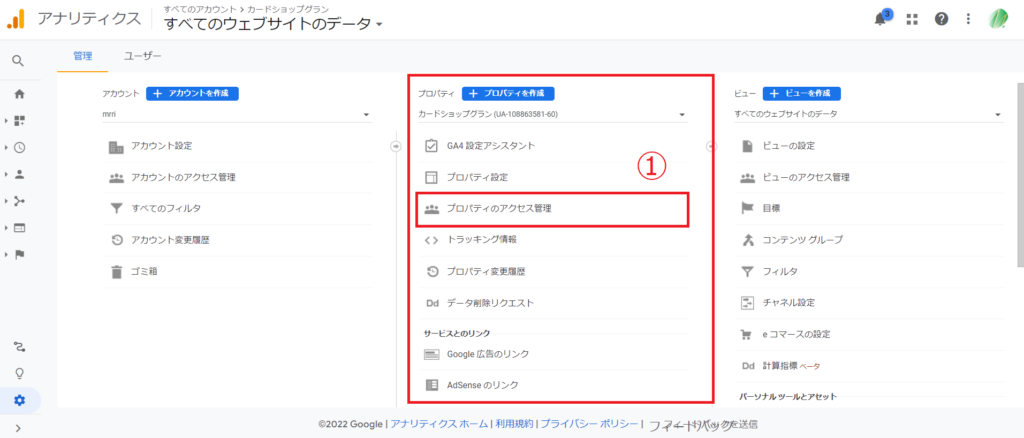The height and width of the screenshot is (438, 1024).
Task: Click the Discover lightbulb icon
Action: pos(19,374)
